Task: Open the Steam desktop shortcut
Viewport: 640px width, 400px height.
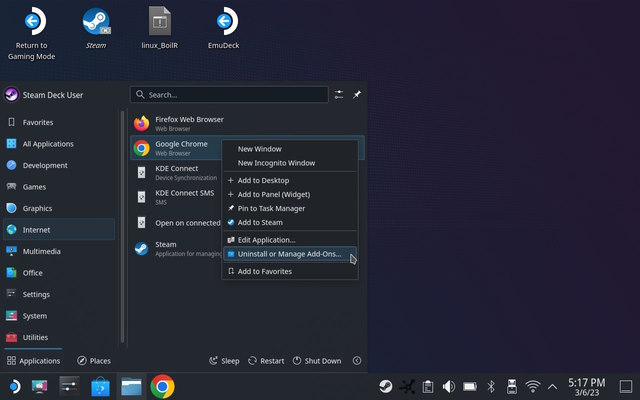Action: pos(96,29)
